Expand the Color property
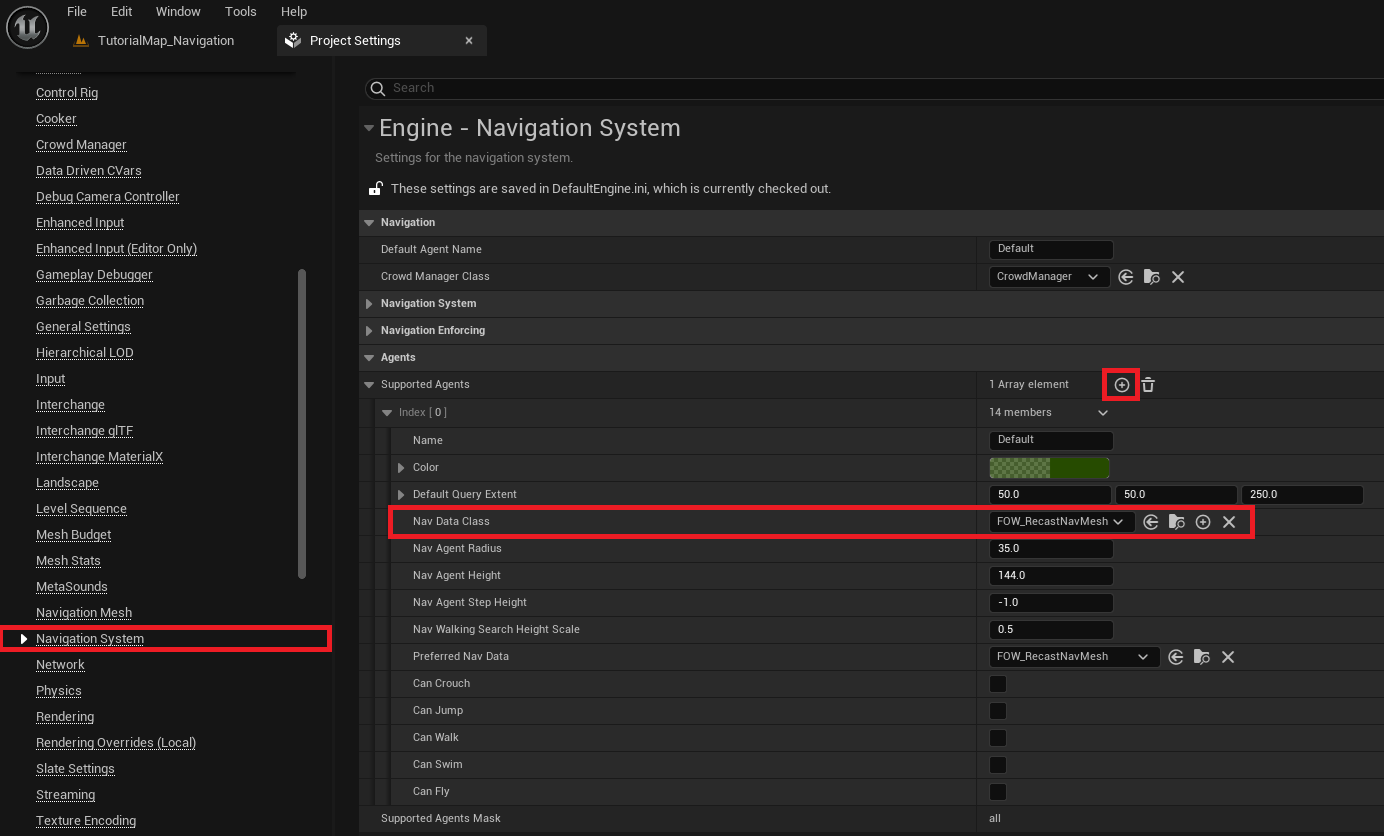The width and height of the screenshot is (1384, 836). (401, 468)
